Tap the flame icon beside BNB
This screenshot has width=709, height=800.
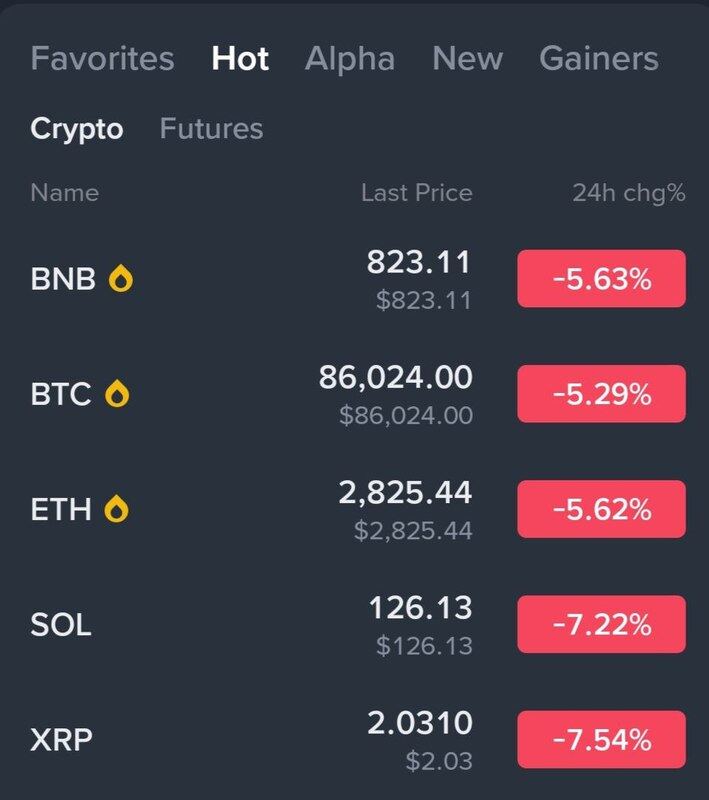click(120, 279)
